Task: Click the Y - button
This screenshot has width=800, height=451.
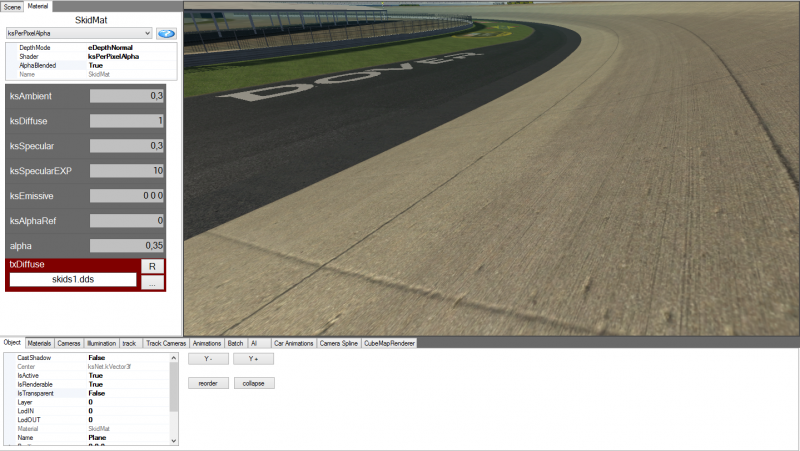Action: click(x=208, y=359)
